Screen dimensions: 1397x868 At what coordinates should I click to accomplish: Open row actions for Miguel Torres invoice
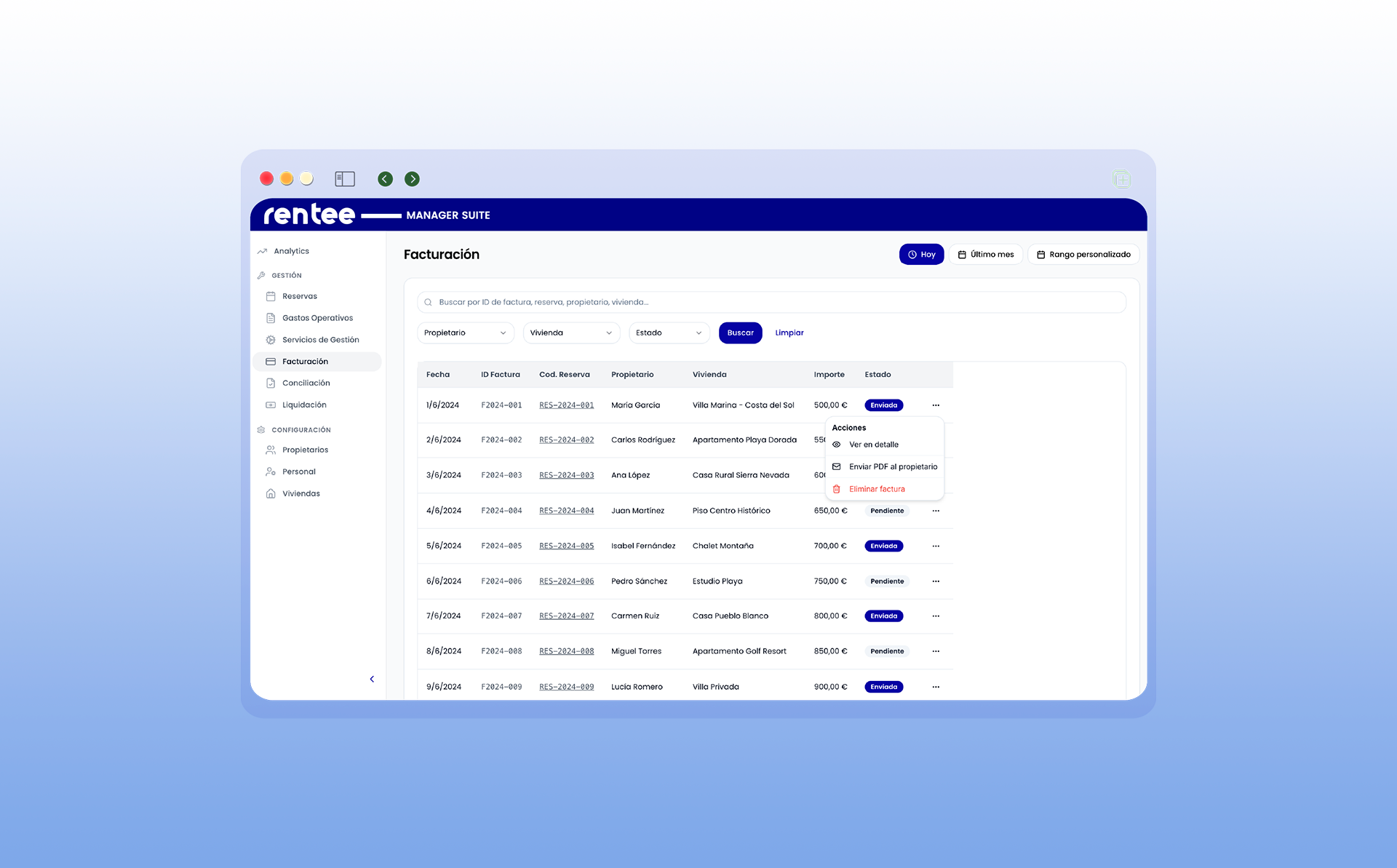coord(936,651)
